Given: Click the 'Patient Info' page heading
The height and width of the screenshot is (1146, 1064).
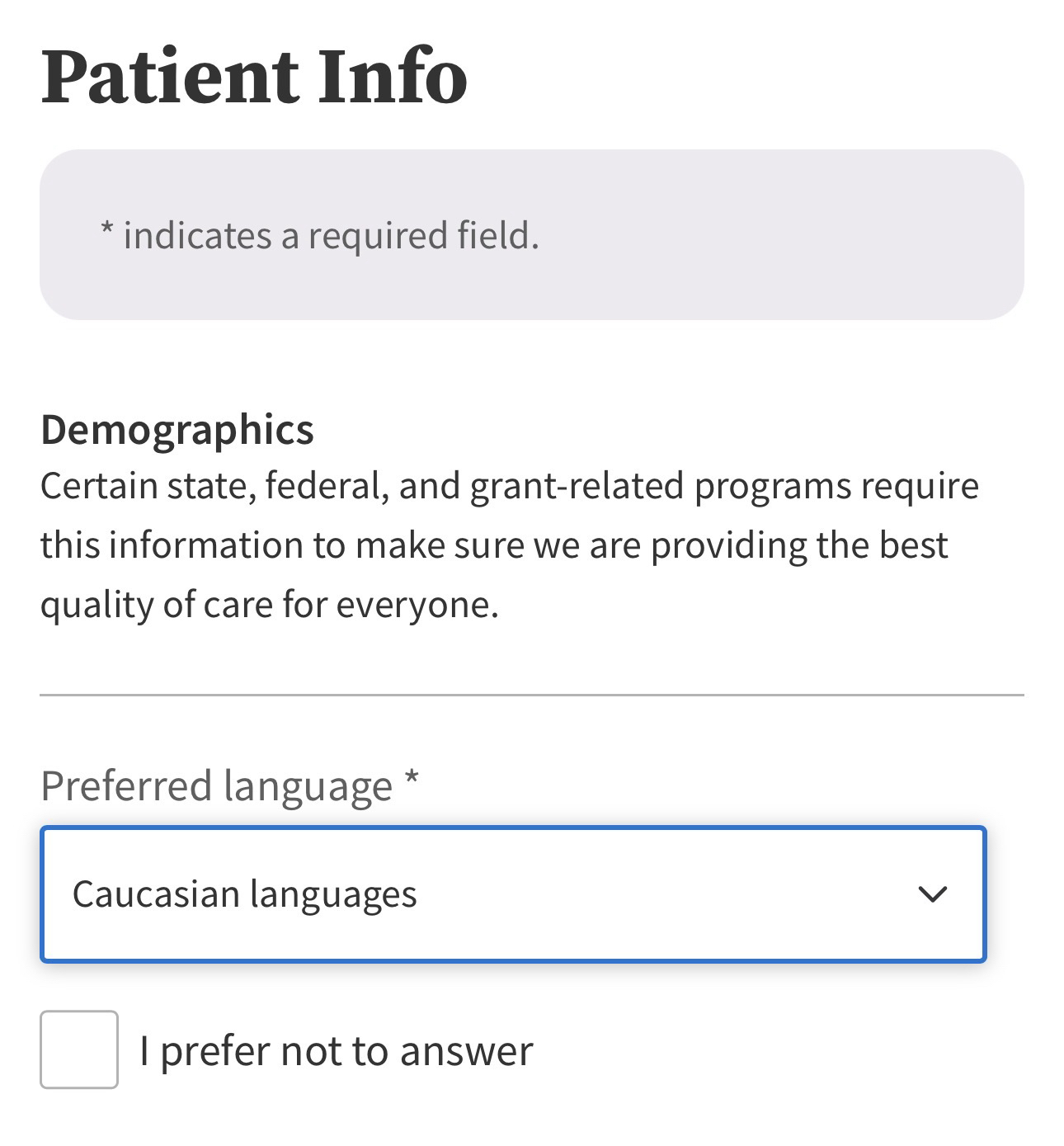Looking at the screenshot, I should tap(254, 77).
